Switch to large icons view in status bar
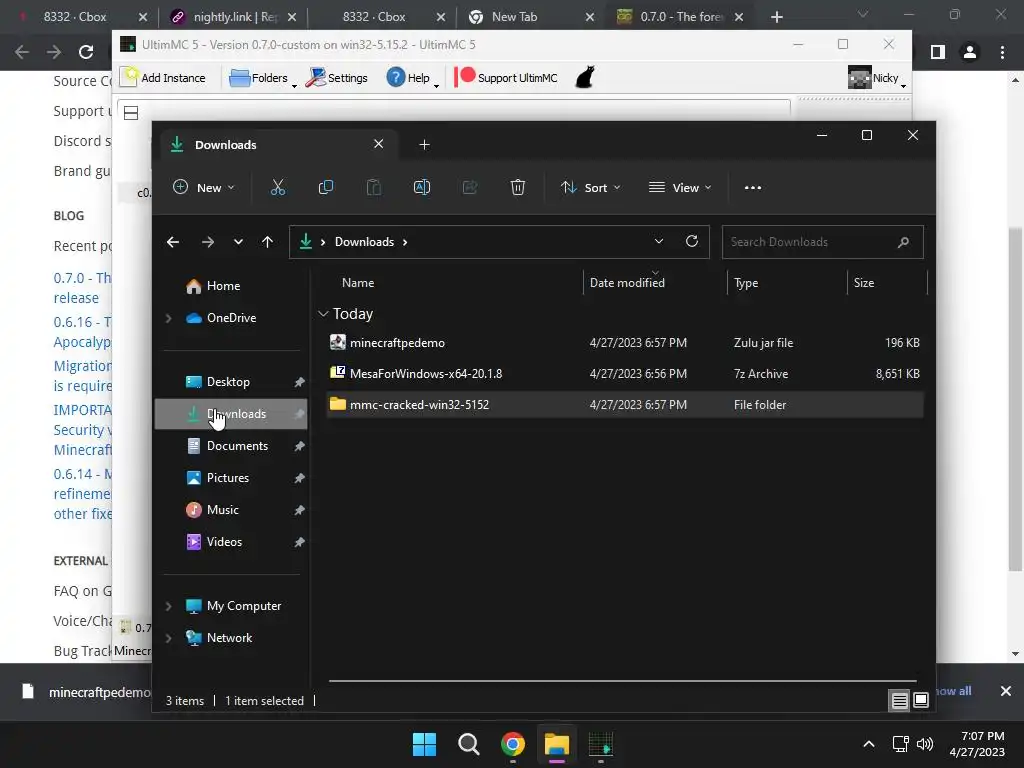The height and width of the screenshot is (768, 1024). (x=921, y=701)
